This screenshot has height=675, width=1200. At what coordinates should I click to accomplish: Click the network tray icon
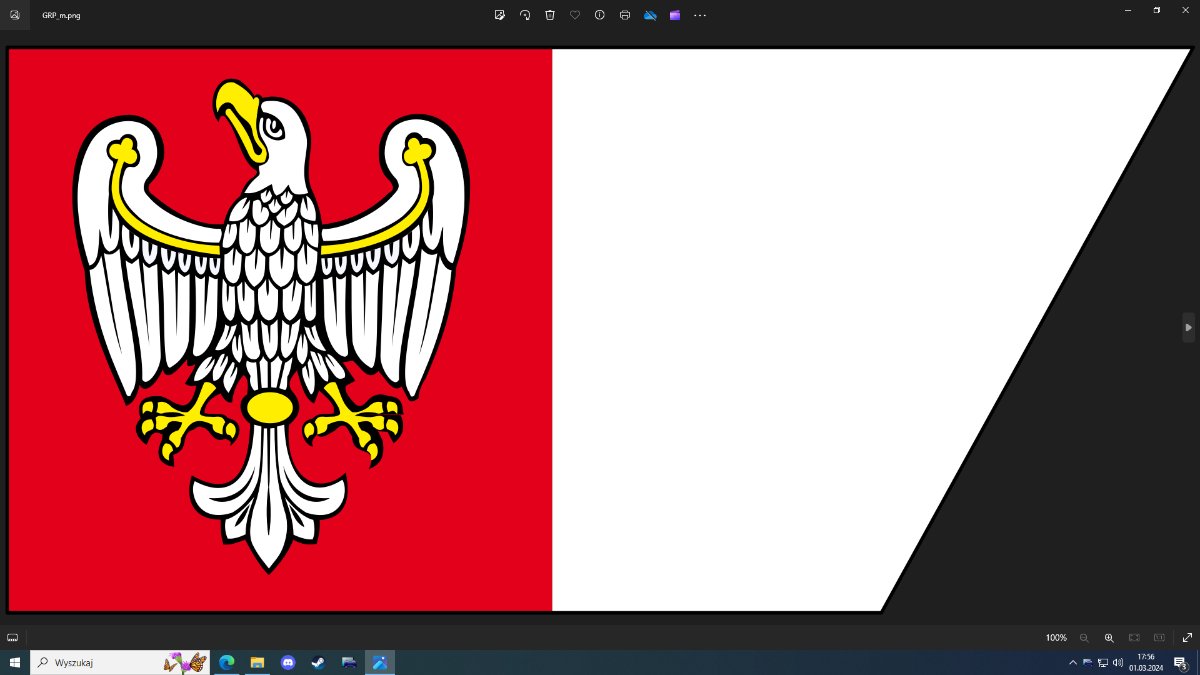[x=1102, y=662]
